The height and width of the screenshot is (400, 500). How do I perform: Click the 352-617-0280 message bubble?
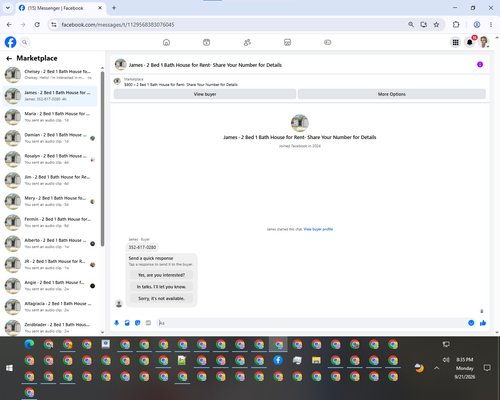(142, 247)
